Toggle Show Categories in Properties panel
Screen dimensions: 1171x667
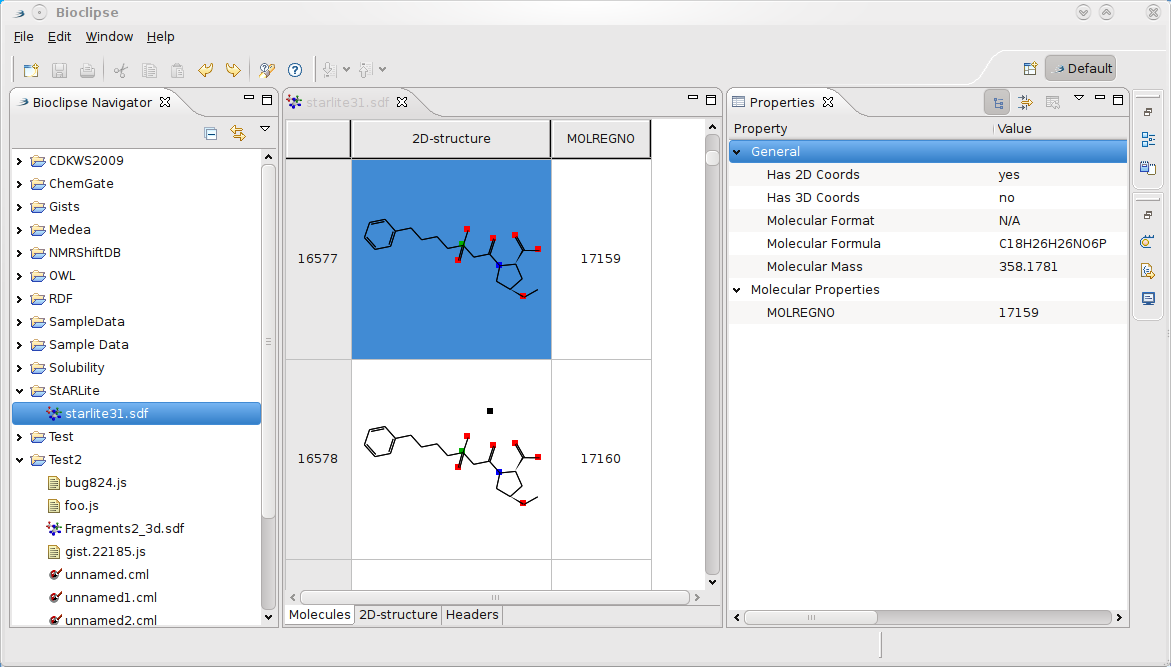click(x=997, y=102)
